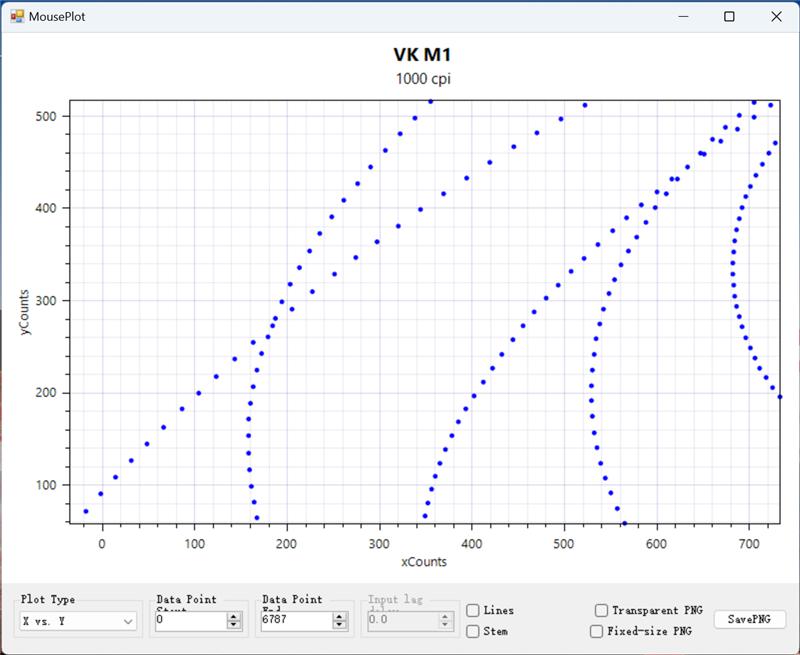Tick the Fixed-size PNG checkbox

[596, 631]
